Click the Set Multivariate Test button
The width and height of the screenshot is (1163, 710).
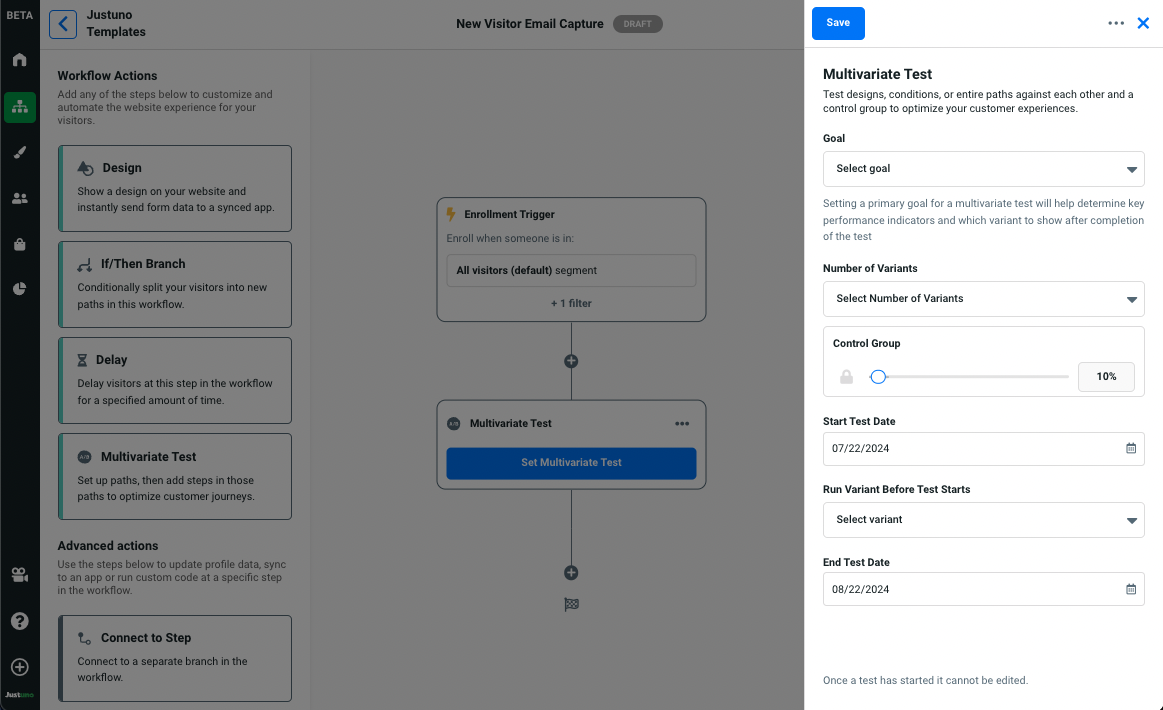click(571, 463)
